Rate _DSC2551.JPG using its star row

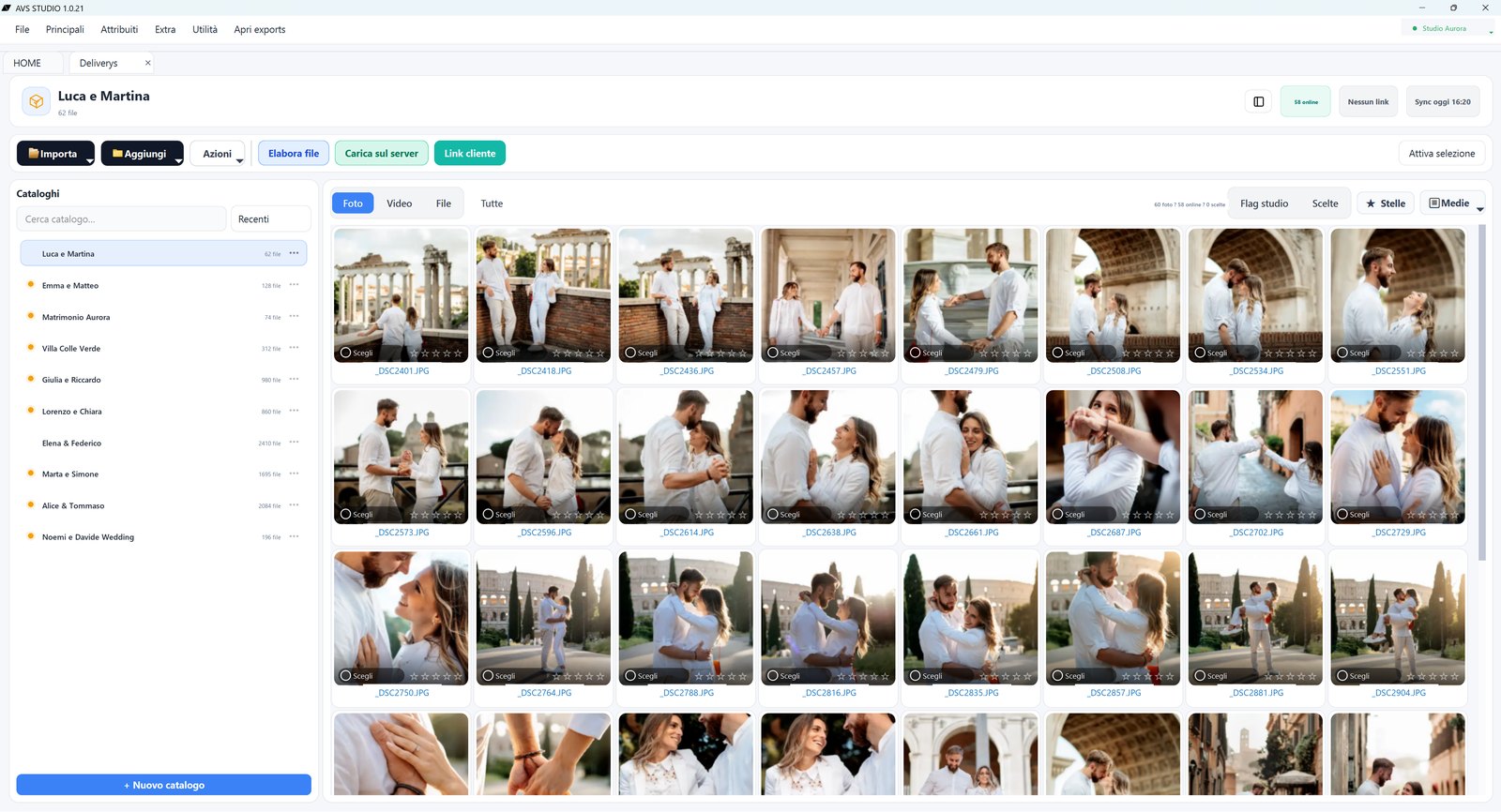click(x=1433, y=353)
